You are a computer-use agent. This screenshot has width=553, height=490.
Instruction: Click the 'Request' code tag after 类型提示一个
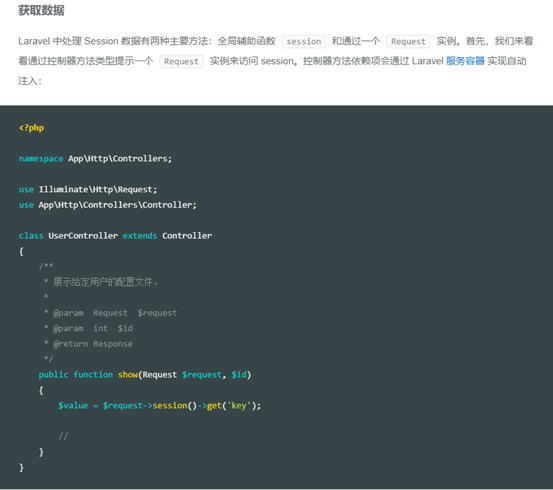pyautogui.click(x=181, y=61)
